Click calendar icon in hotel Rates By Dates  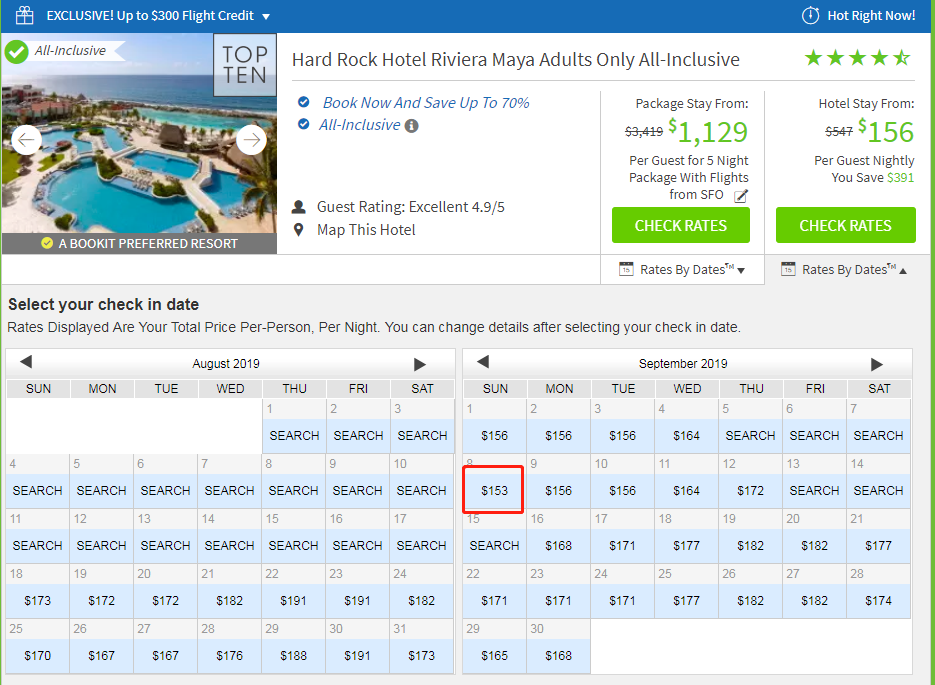click(788, 269)
